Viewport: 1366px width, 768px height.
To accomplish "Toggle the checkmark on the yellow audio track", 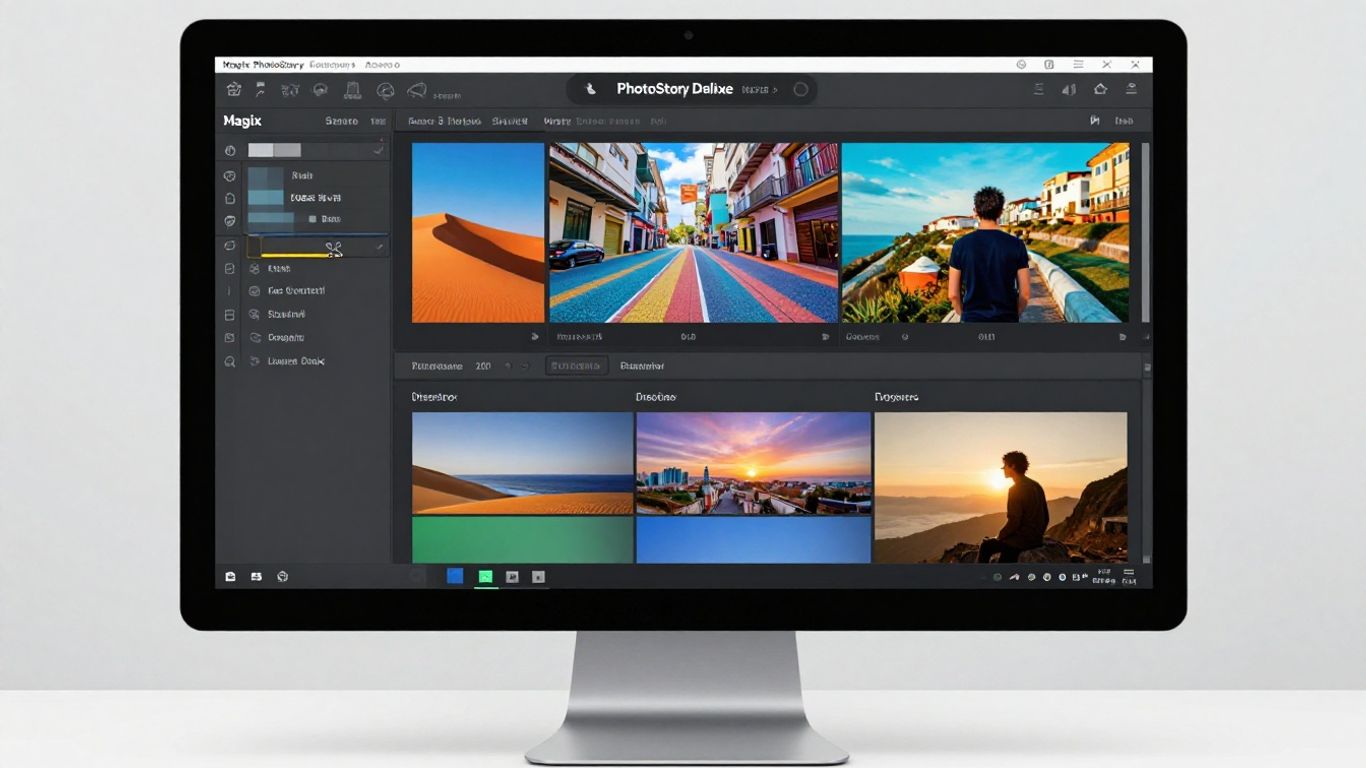I will [381, 247].
